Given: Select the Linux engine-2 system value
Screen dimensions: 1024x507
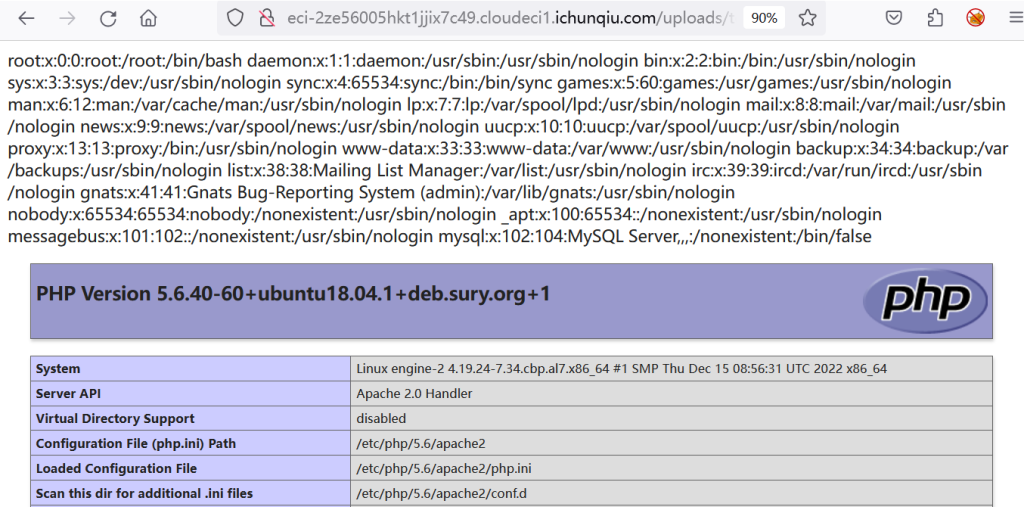Looking at the screenshot, I should tap(622, 368).
